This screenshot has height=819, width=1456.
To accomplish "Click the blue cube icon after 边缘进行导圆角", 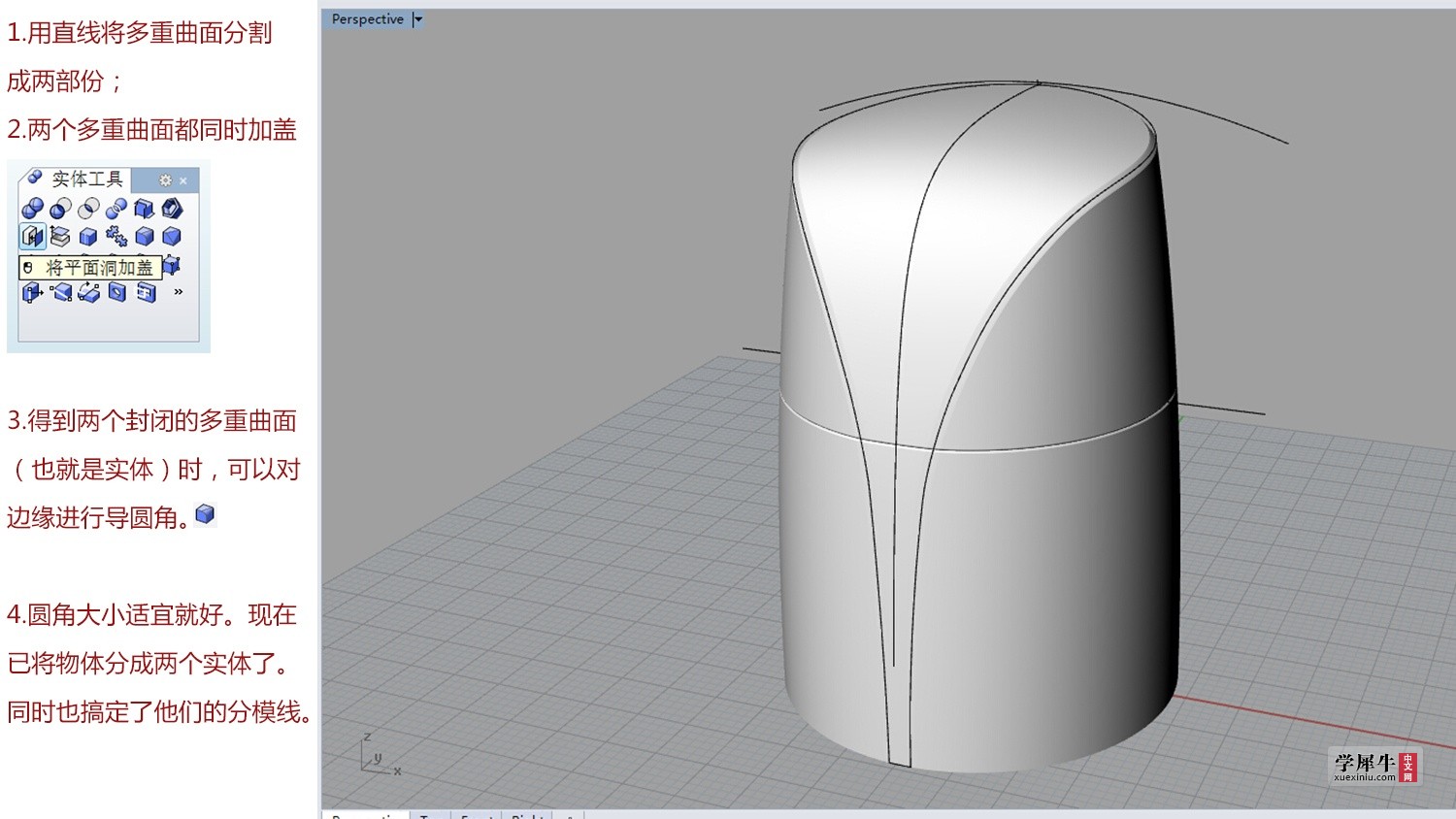I will (205, 514).
